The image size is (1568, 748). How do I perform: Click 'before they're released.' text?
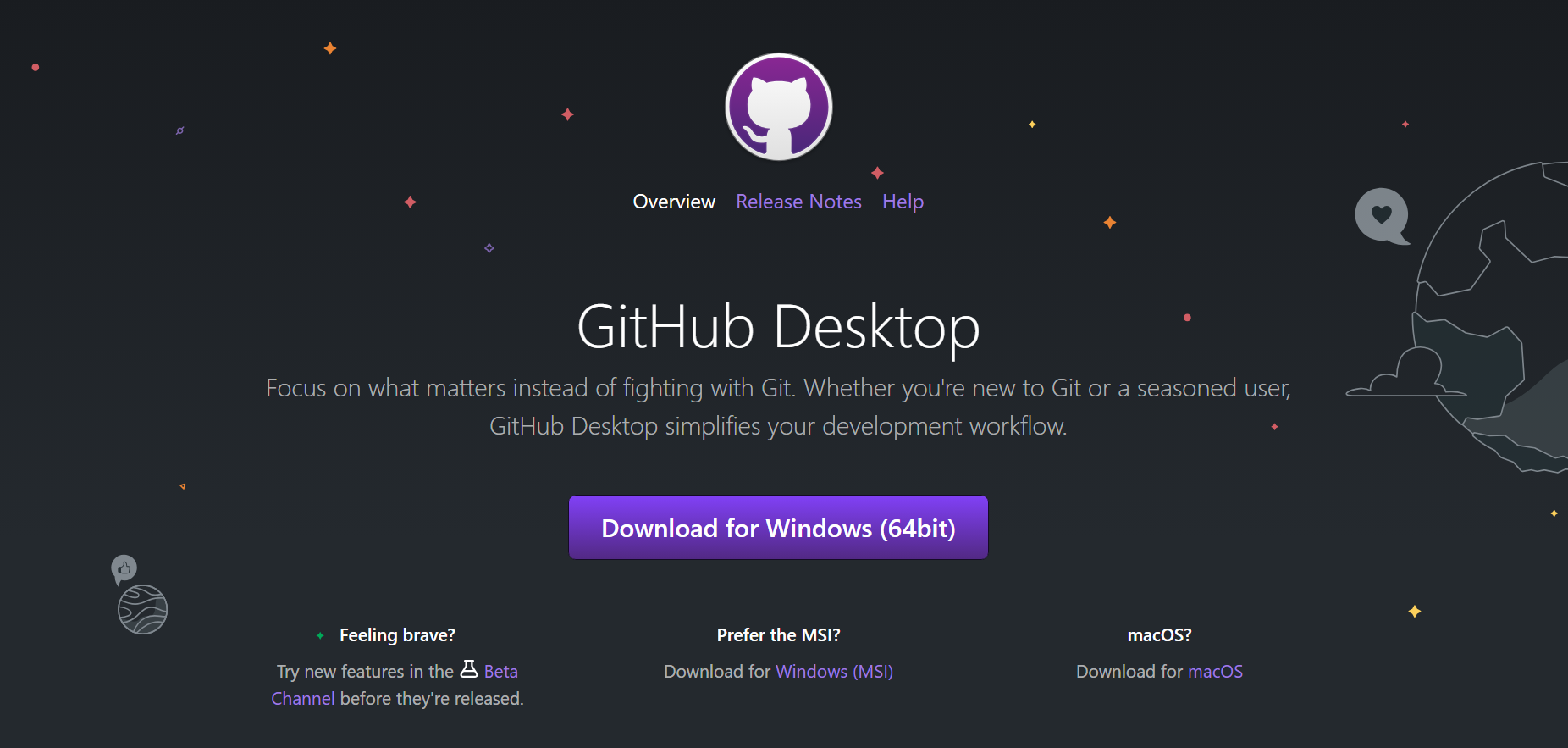click(x=432, y=698)
